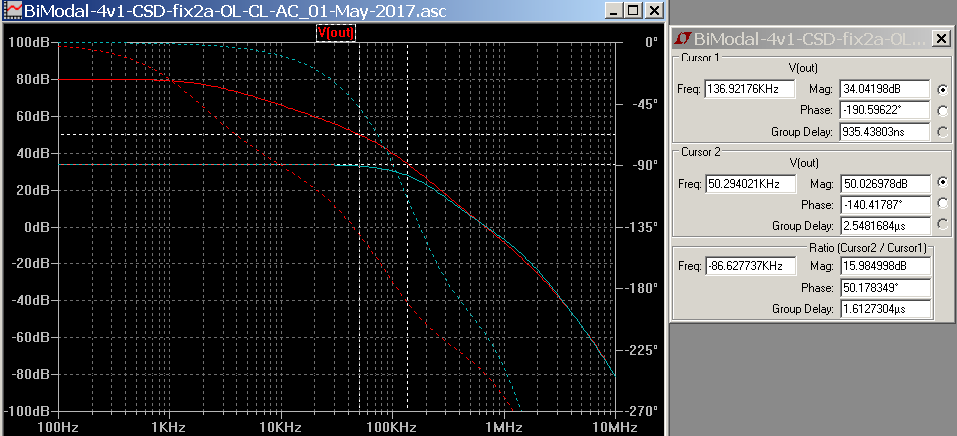Close the cursor readout window
The width and height of the screenshot is (957, 436).
point(939,40)
